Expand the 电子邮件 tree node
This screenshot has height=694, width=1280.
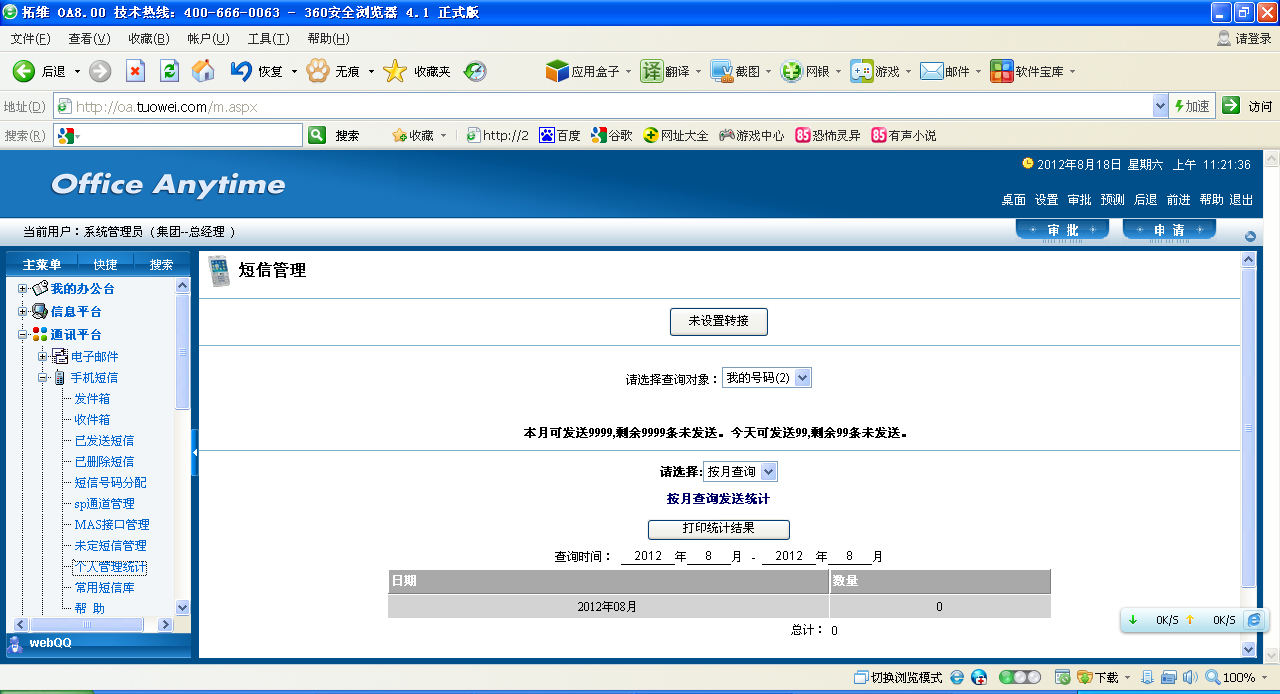(43, 357)
